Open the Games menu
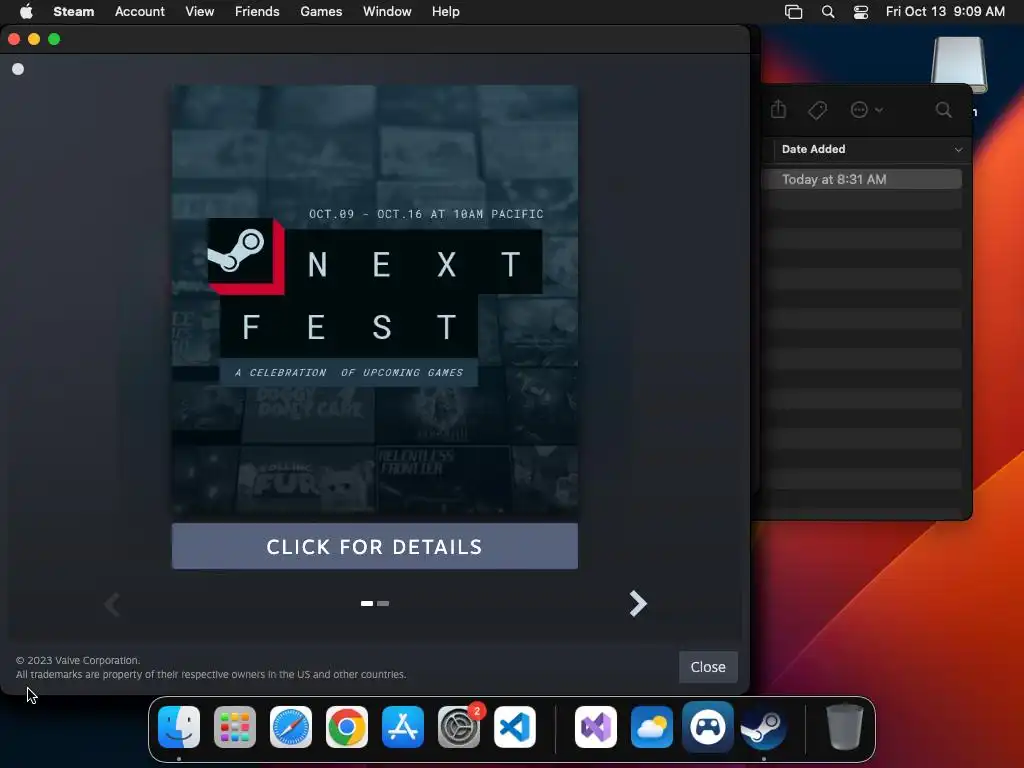Screen dimensions: 1024x768 (321, 11)
